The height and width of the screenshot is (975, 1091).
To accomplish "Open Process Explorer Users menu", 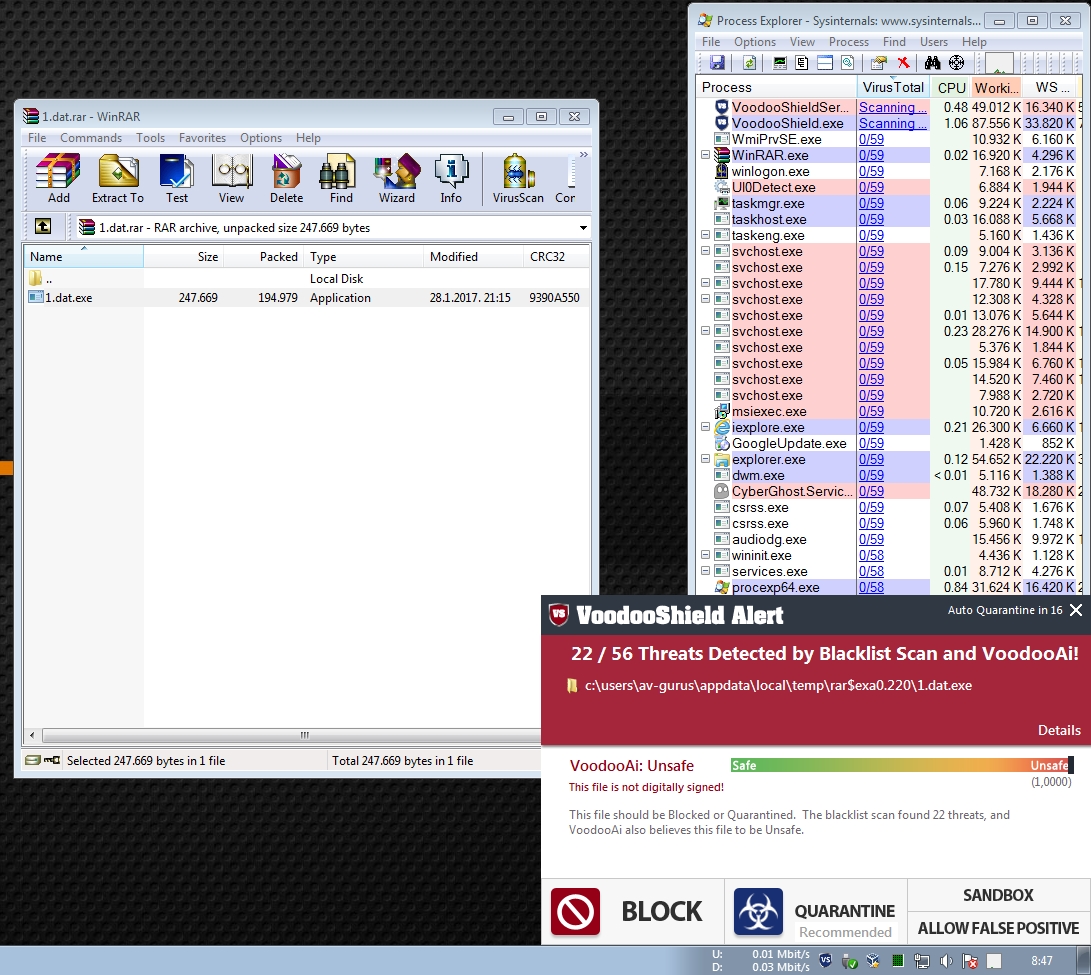I will coord(934,42).
